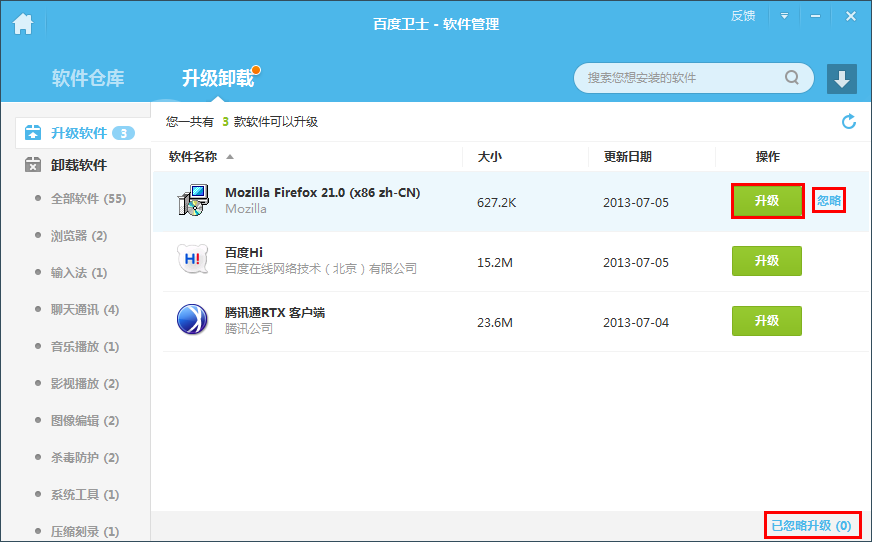Image resolution: width=872 pixels, height=542 pixels.
Task: Minimize the 百度卫士 window
Action: pyautogui.click(x=815, y=16)
